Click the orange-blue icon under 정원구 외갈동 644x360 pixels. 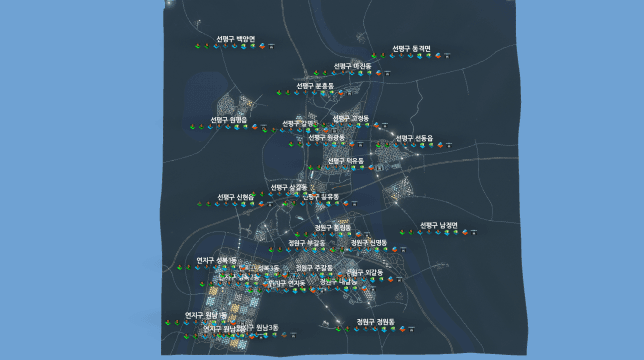[390, 279]
